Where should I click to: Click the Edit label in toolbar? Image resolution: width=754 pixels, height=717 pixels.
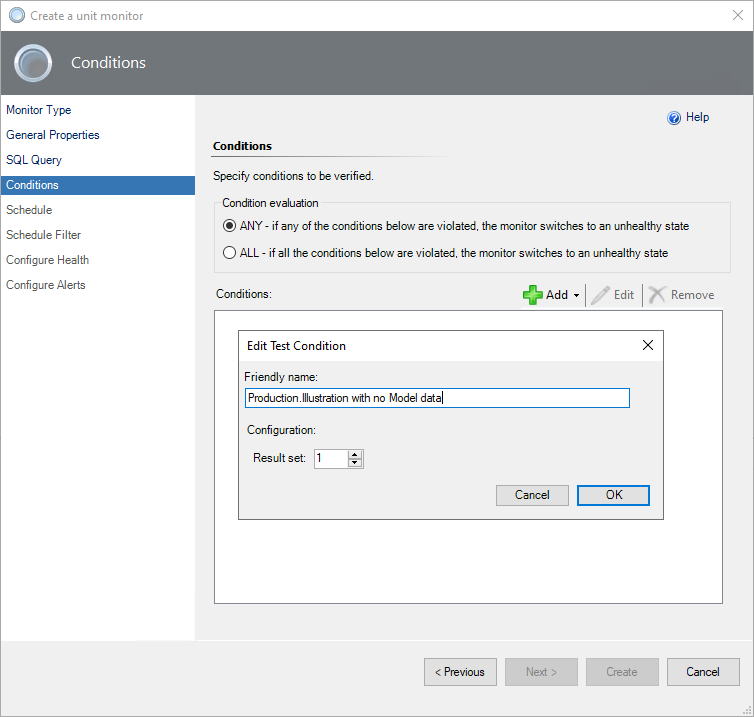pyautogui.click(x=624, y=295)
